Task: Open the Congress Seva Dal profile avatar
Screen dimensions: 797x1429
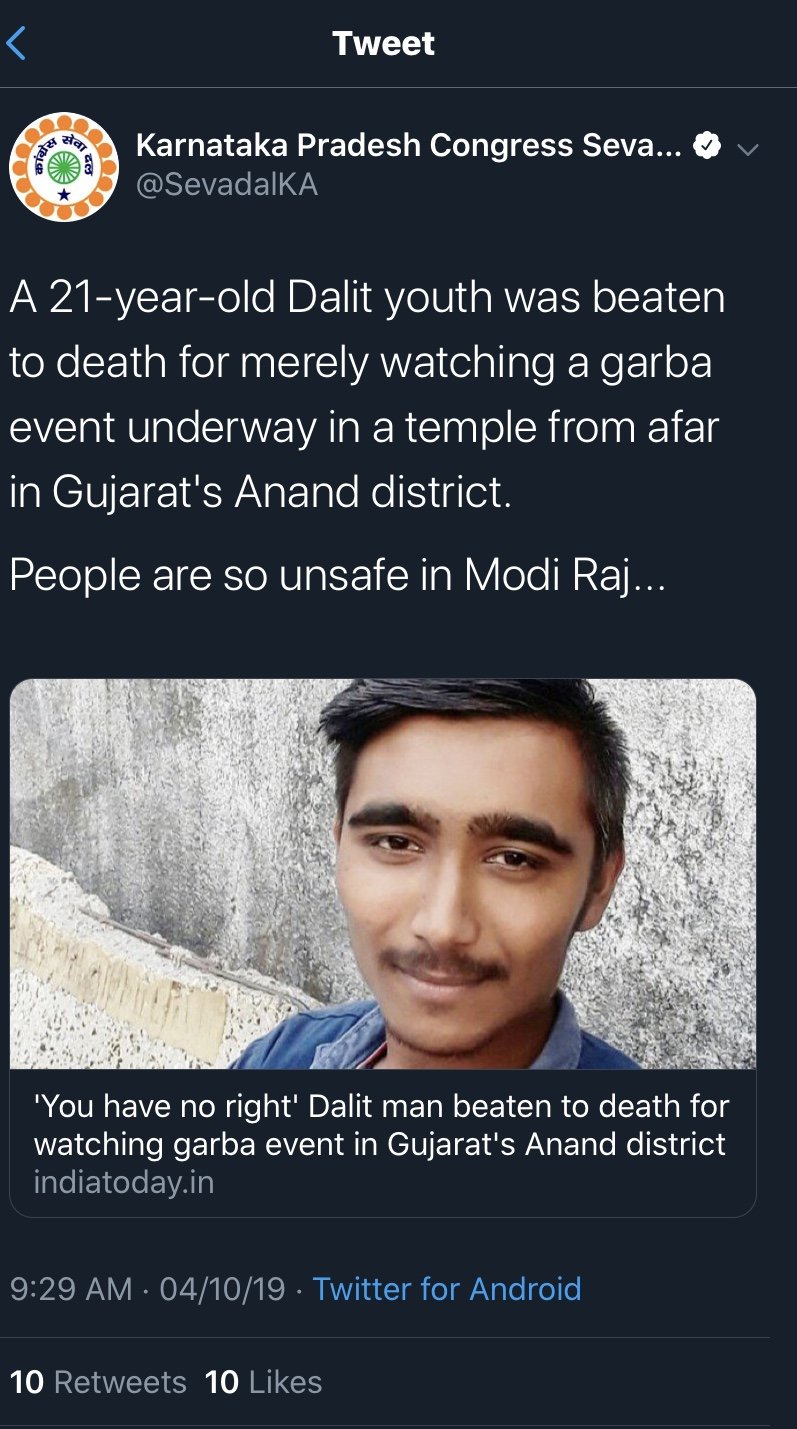Action: coord(63,167)
